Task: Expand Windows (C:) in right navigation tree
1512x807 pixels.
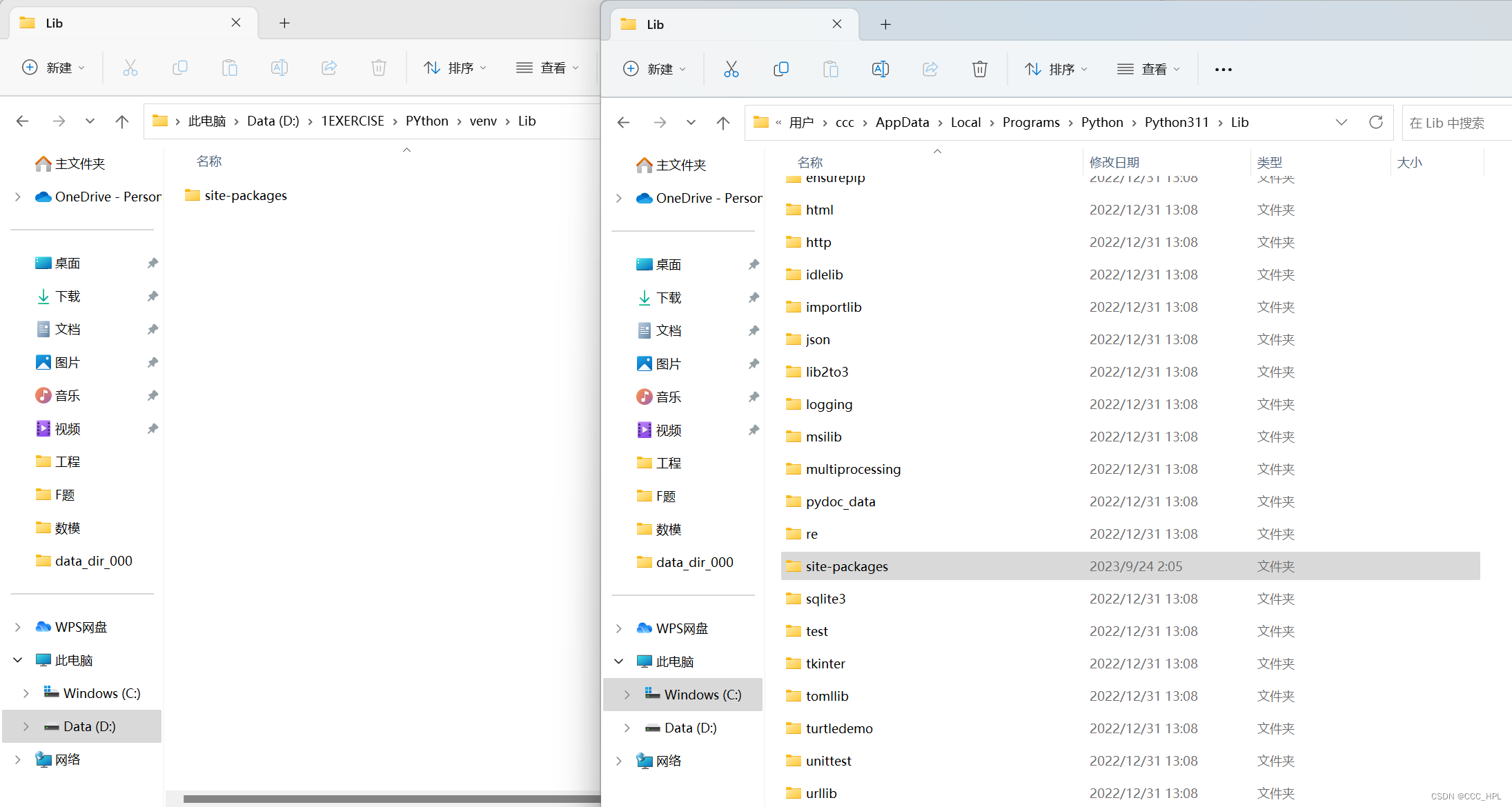Action: click(627, 695)
